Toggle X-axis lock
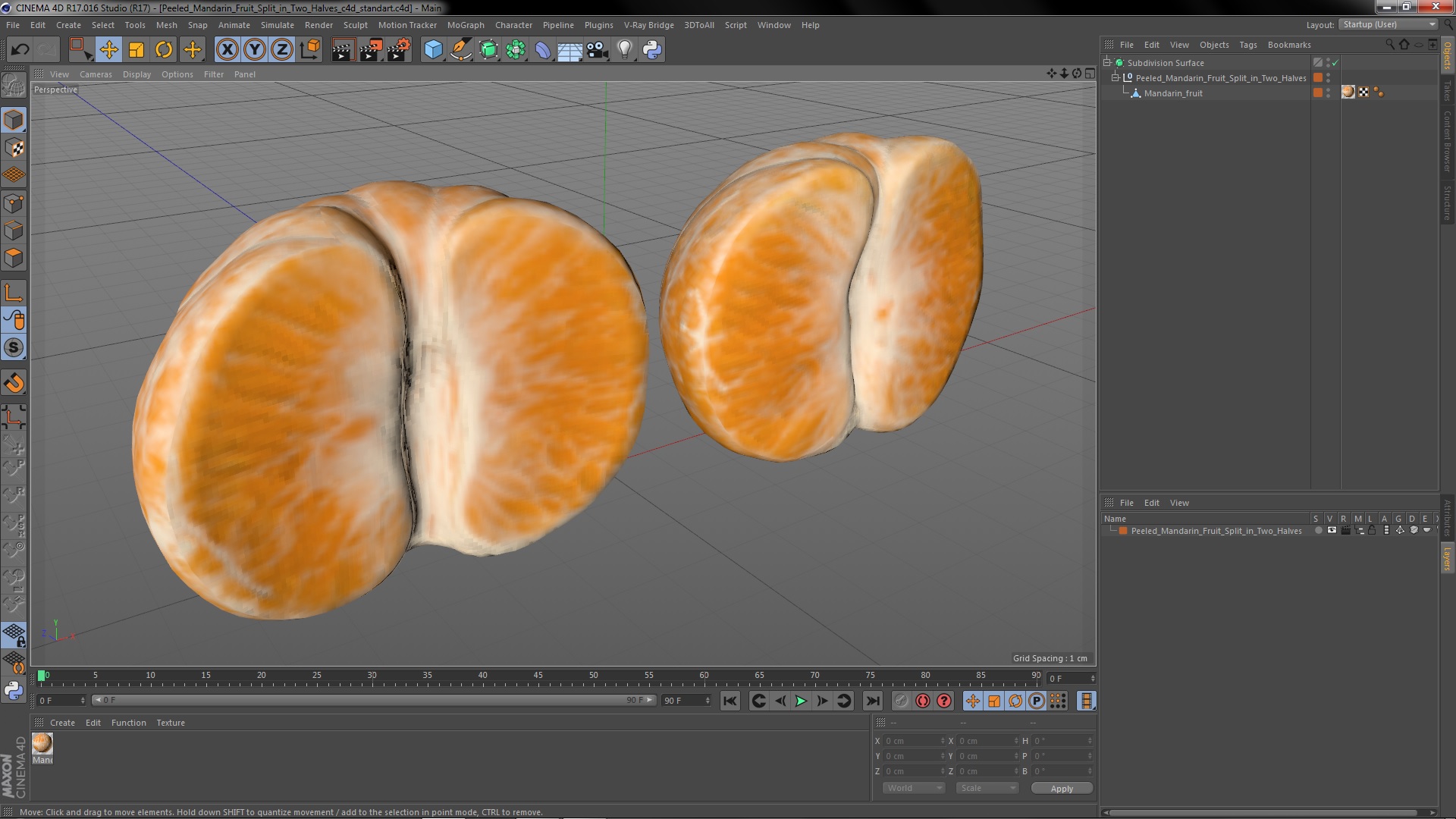 click(227, 50)
